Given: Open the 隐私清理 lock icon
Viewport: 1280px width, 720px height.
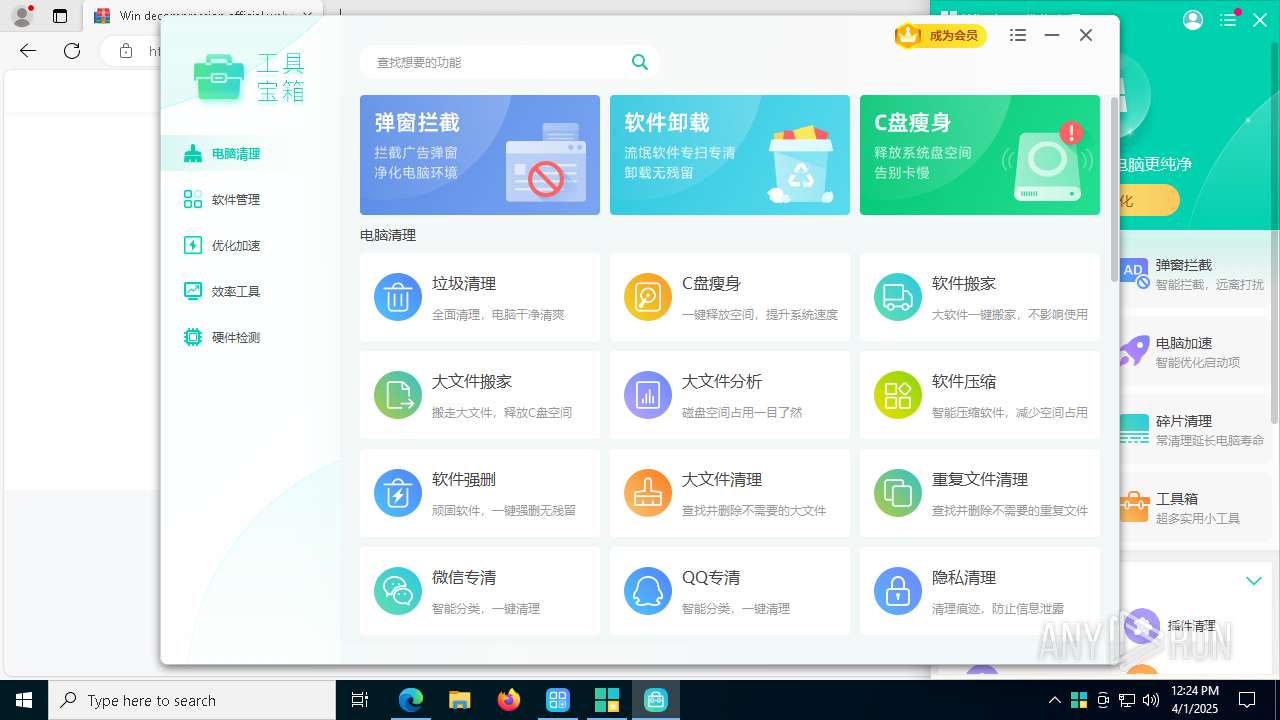Looking at the screenshot, I should point(898,591).
